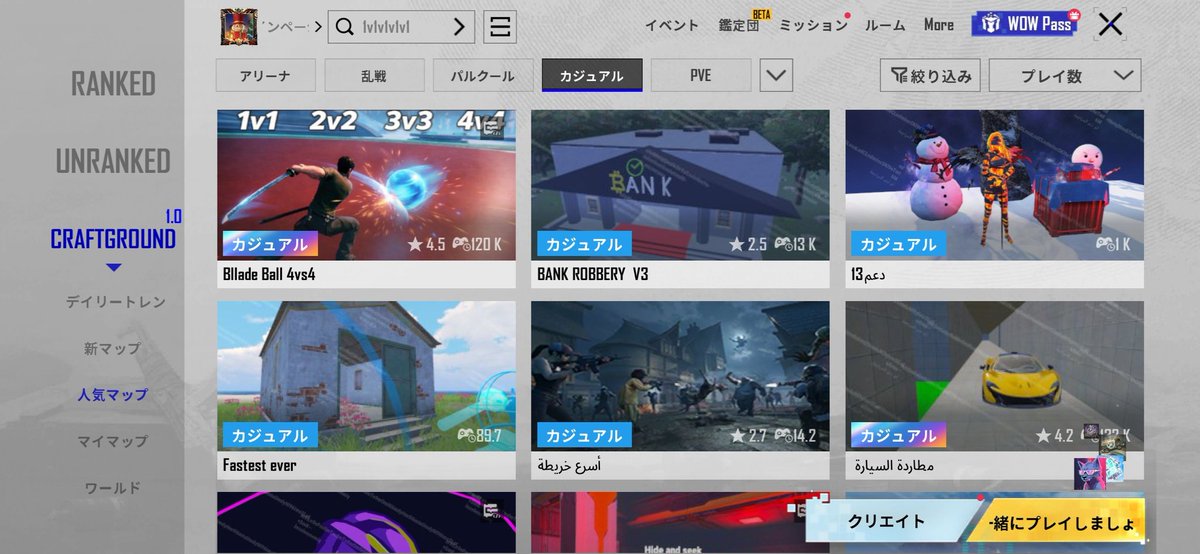Click カジュアル tag on Fastest ever card
The image size is (1200, 554).
point(270,436)
